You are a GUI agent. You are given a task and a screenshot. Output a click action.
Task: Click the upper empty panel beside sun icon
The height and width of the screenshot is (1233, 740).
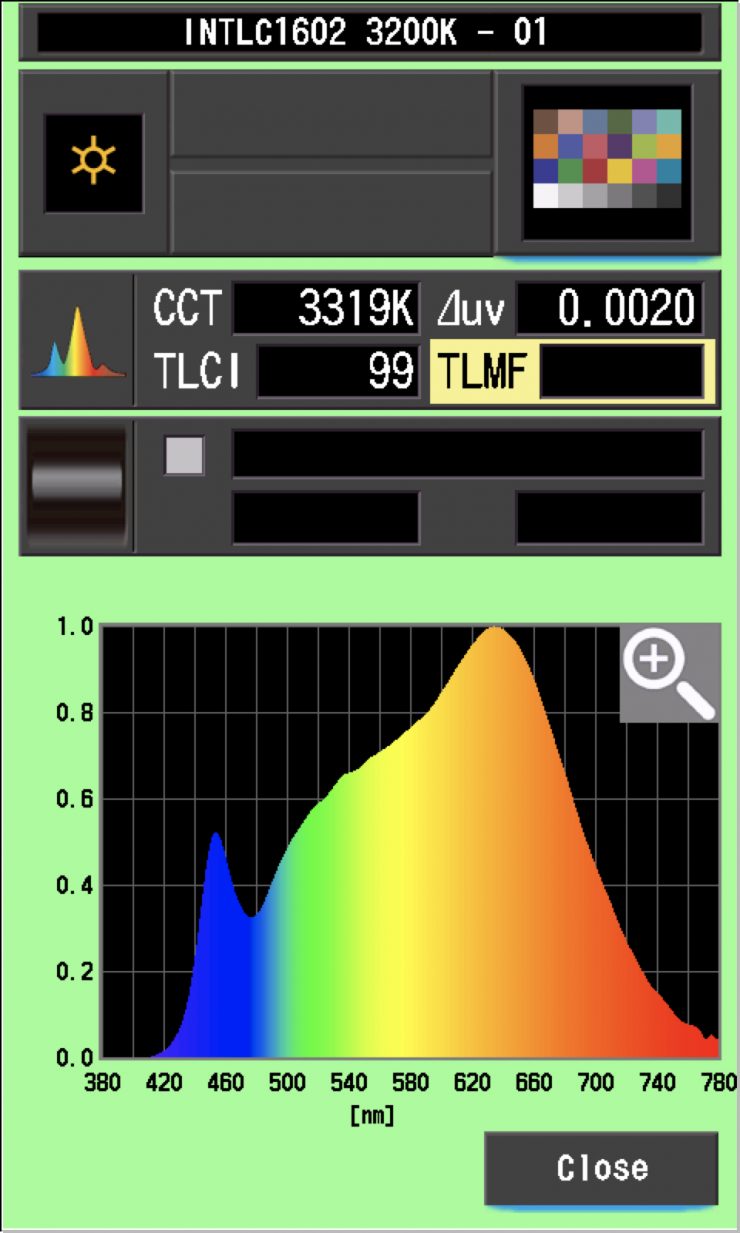[x=331, y=114]
